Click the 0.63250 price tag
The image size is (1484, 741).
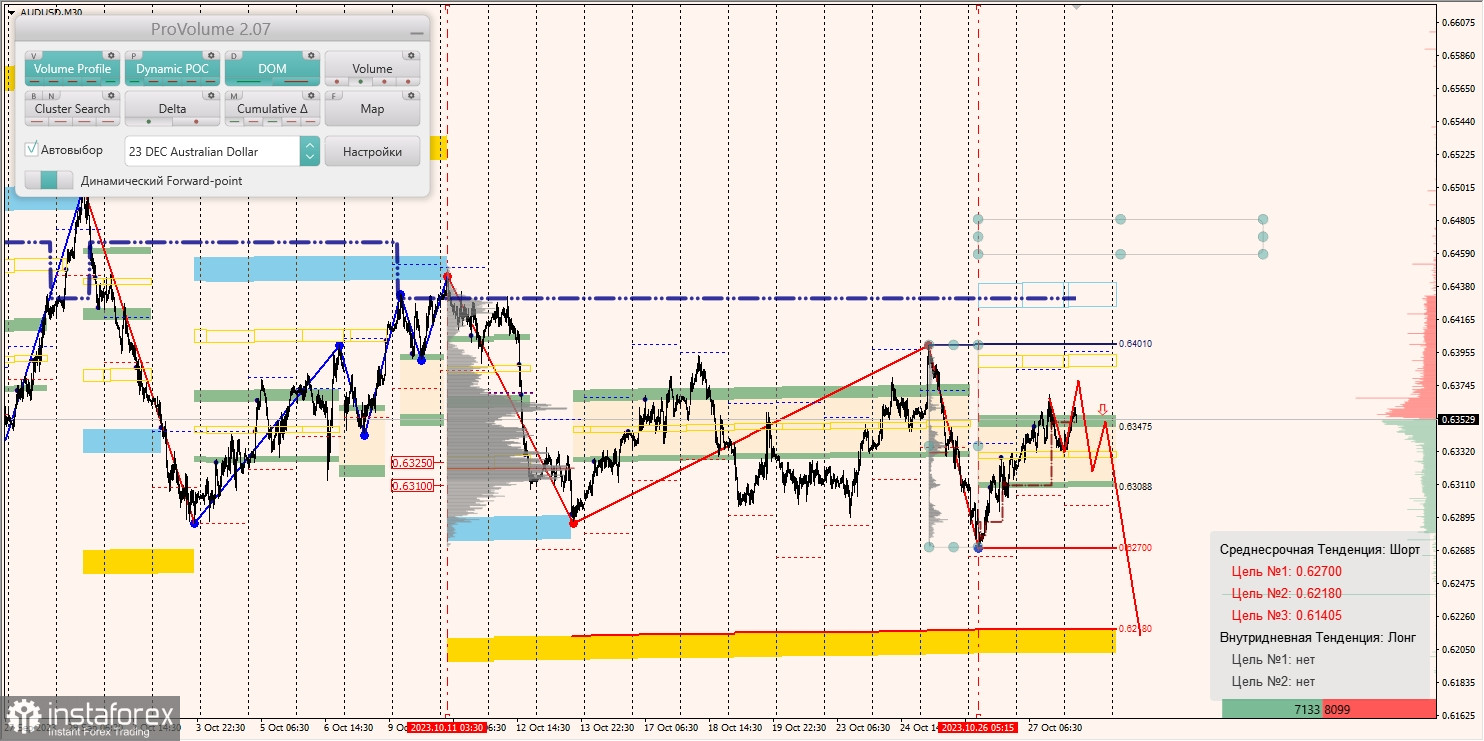(413, 463)
